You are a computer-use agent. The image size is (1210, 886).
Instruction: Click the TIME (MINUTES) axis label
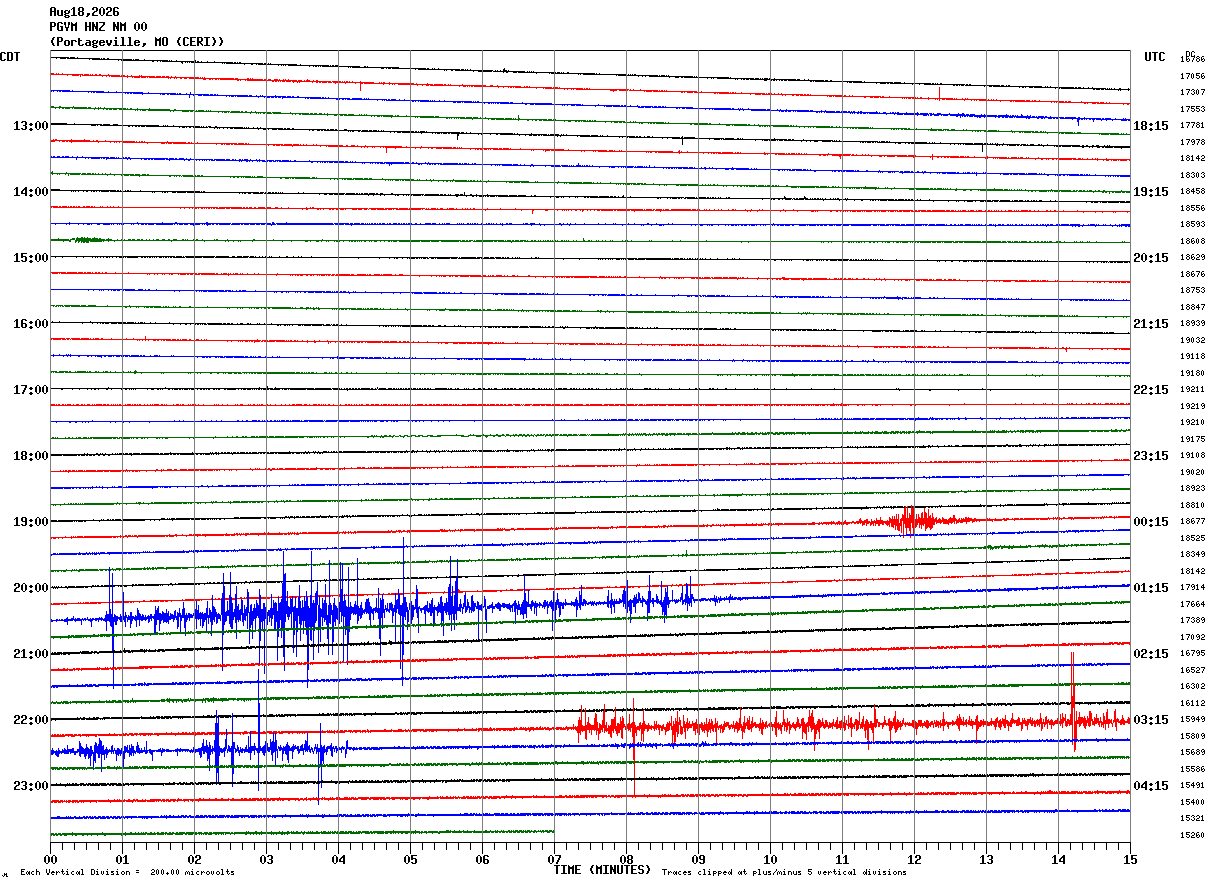(602, 870)
